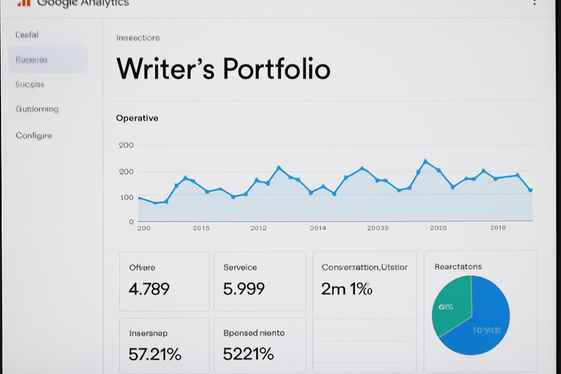The image size is (561, 374).
Task: Click the 0 y-axis label
Action: point(131,222)
